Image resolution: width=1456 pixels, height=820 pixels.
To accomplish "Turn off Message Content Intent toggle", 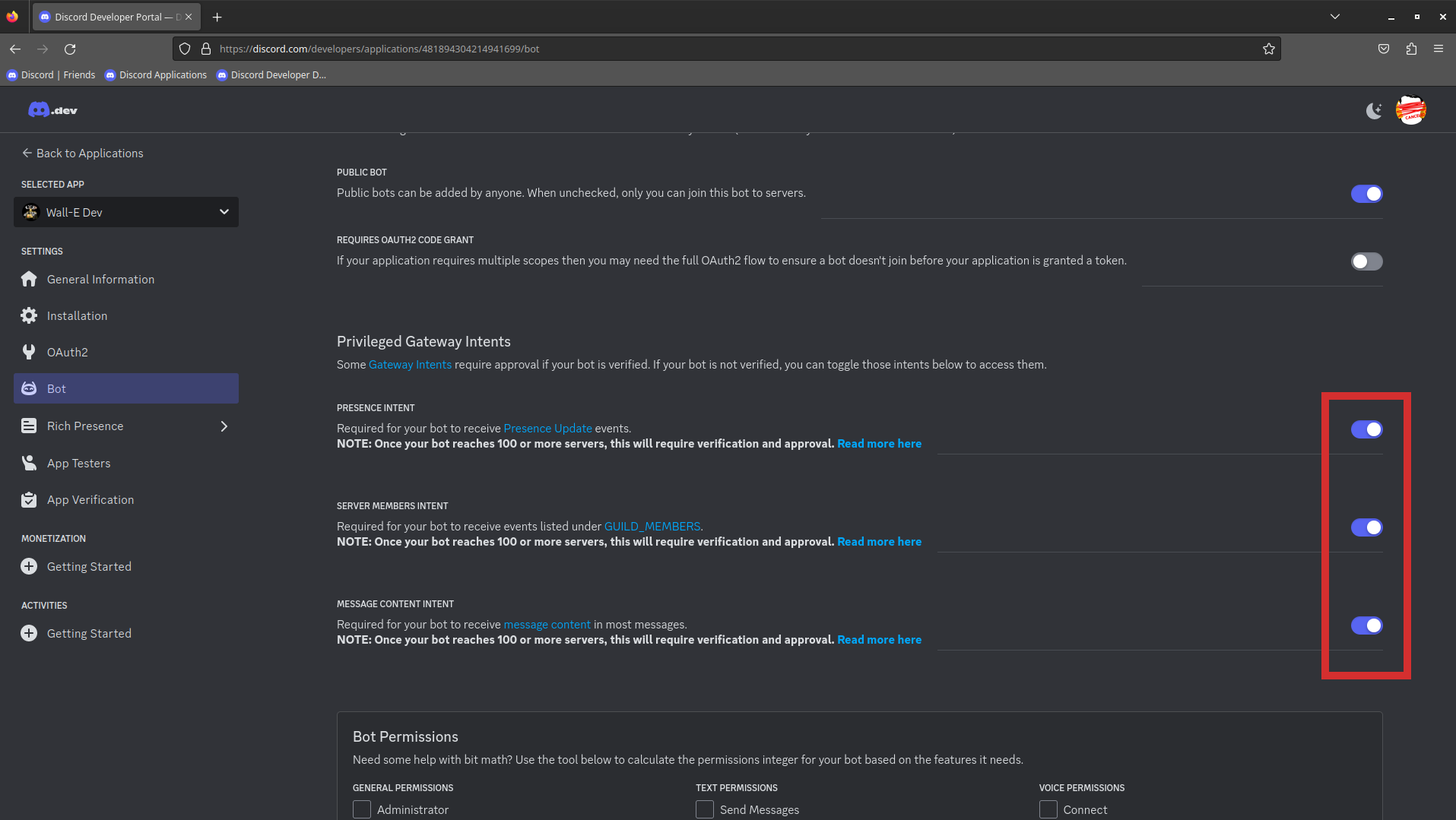I will click(x=1366, y=625).
